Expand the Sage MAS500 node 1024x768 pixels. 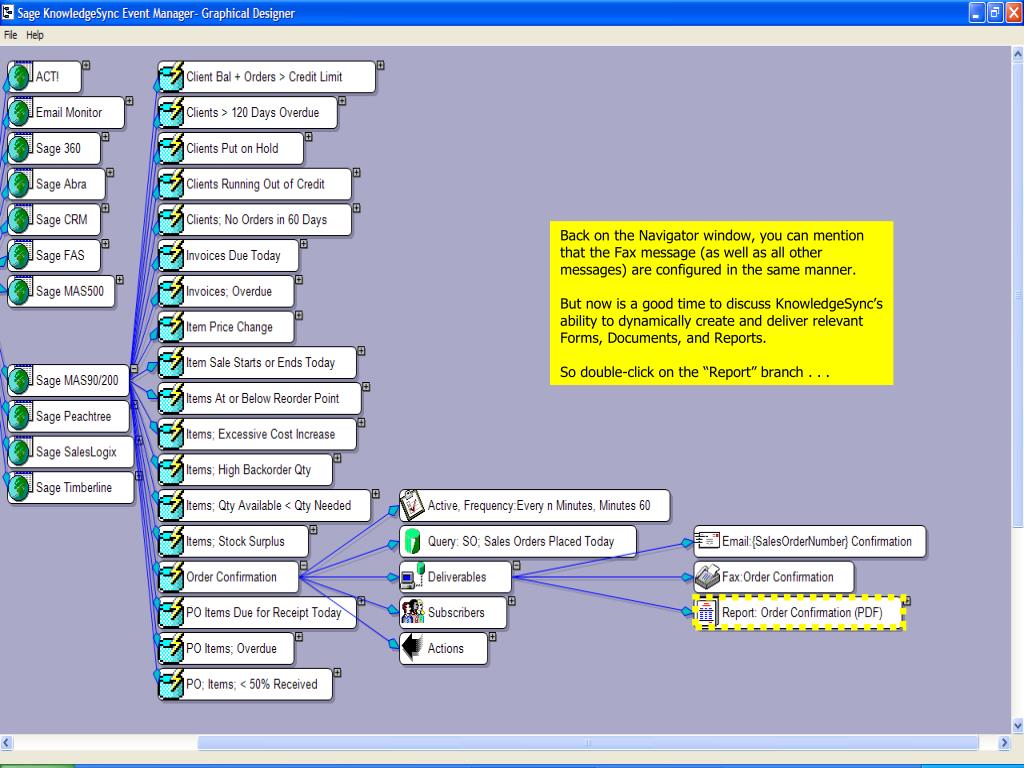coord(120,280)
